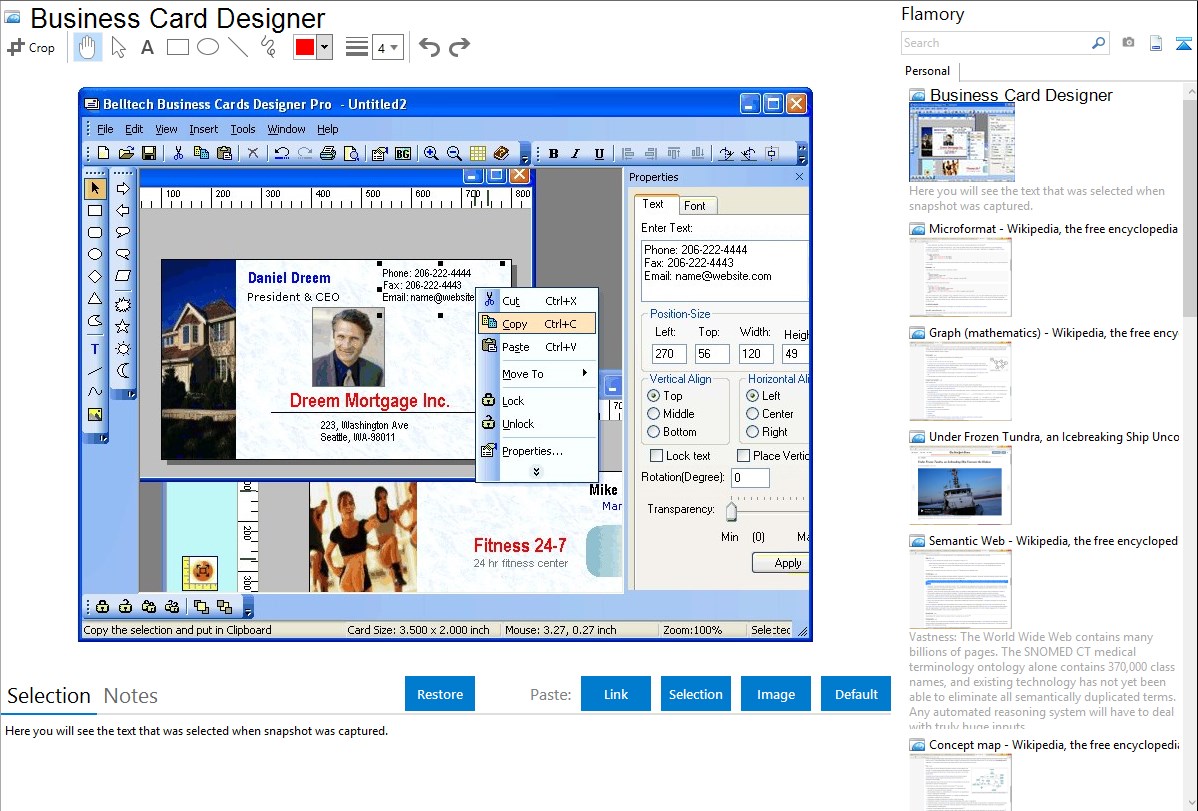Viewport: 1198px width, 811px height.
Task: Click the Underline U formatting icon
Action: click(x=599, y=154)
